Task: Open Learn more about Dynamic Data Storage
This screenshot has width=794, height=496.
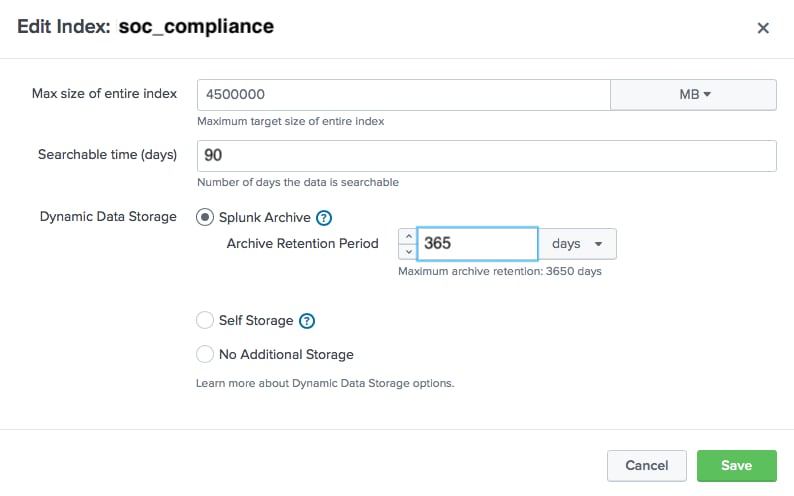Action: click(x=325, y=384)
